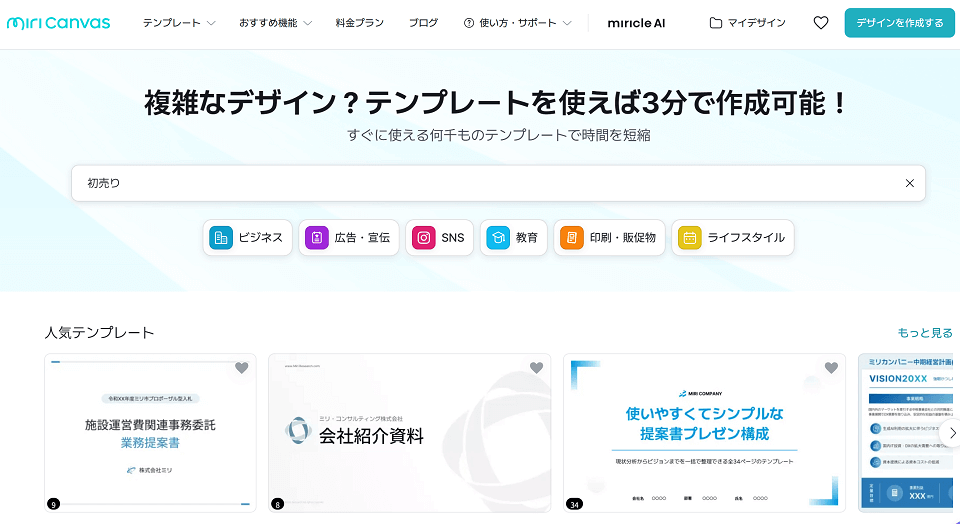
Task: Choose the 教育 category chip
Action: [513, 238]
